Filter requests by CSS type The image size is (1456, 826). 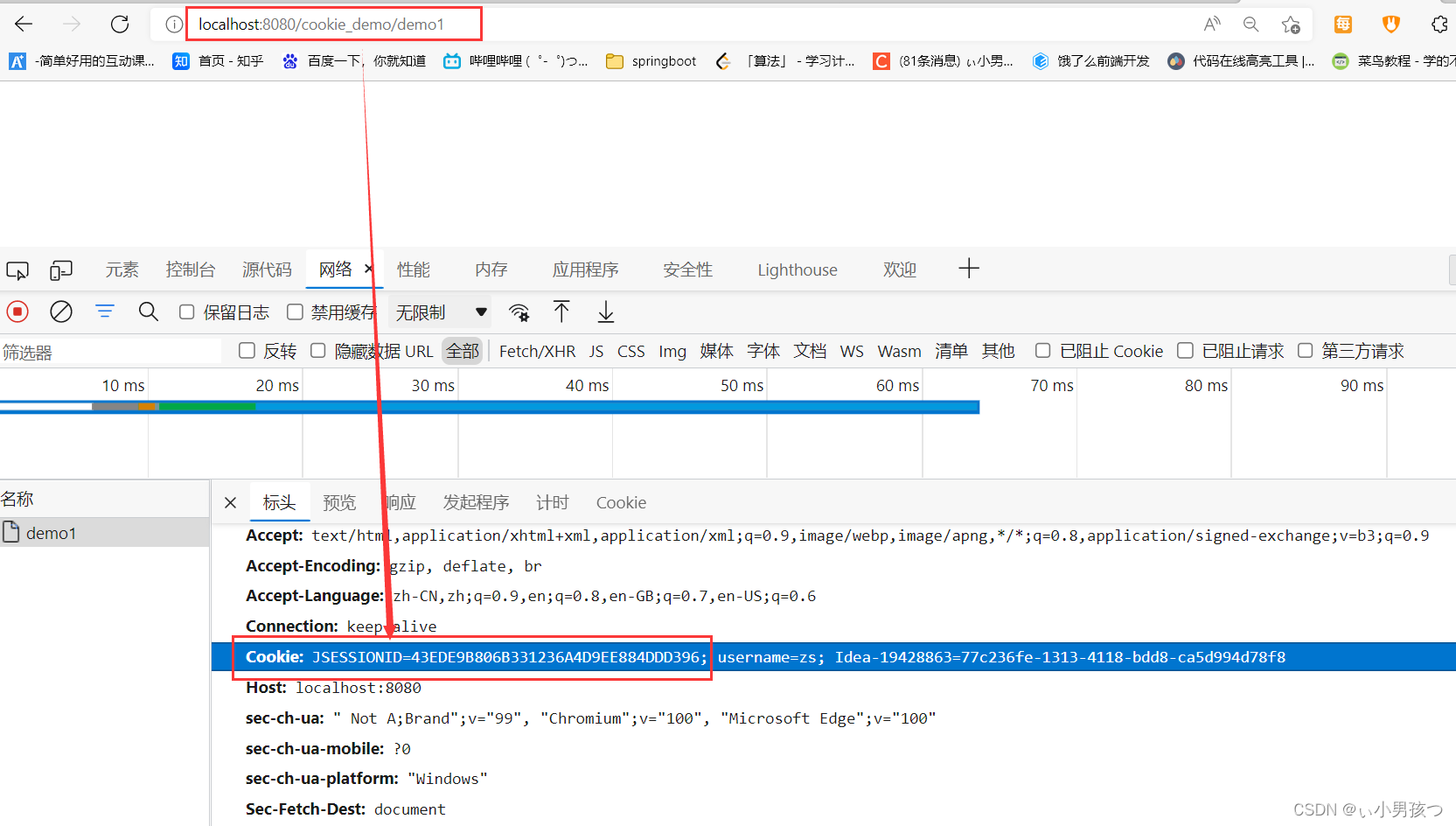(x=631, y=351)
